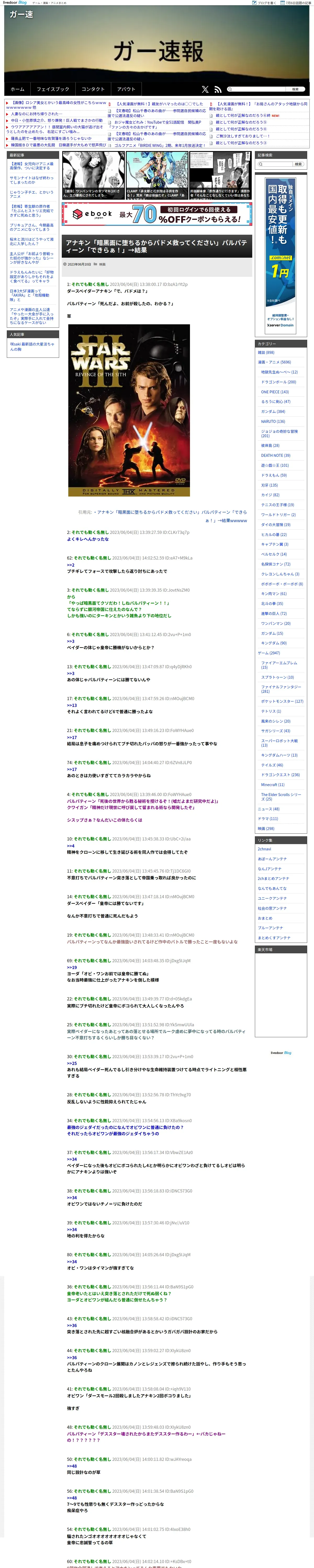Click reply anchor >>36 in comment 43

pyautogui.click(x=72, y=1326)
